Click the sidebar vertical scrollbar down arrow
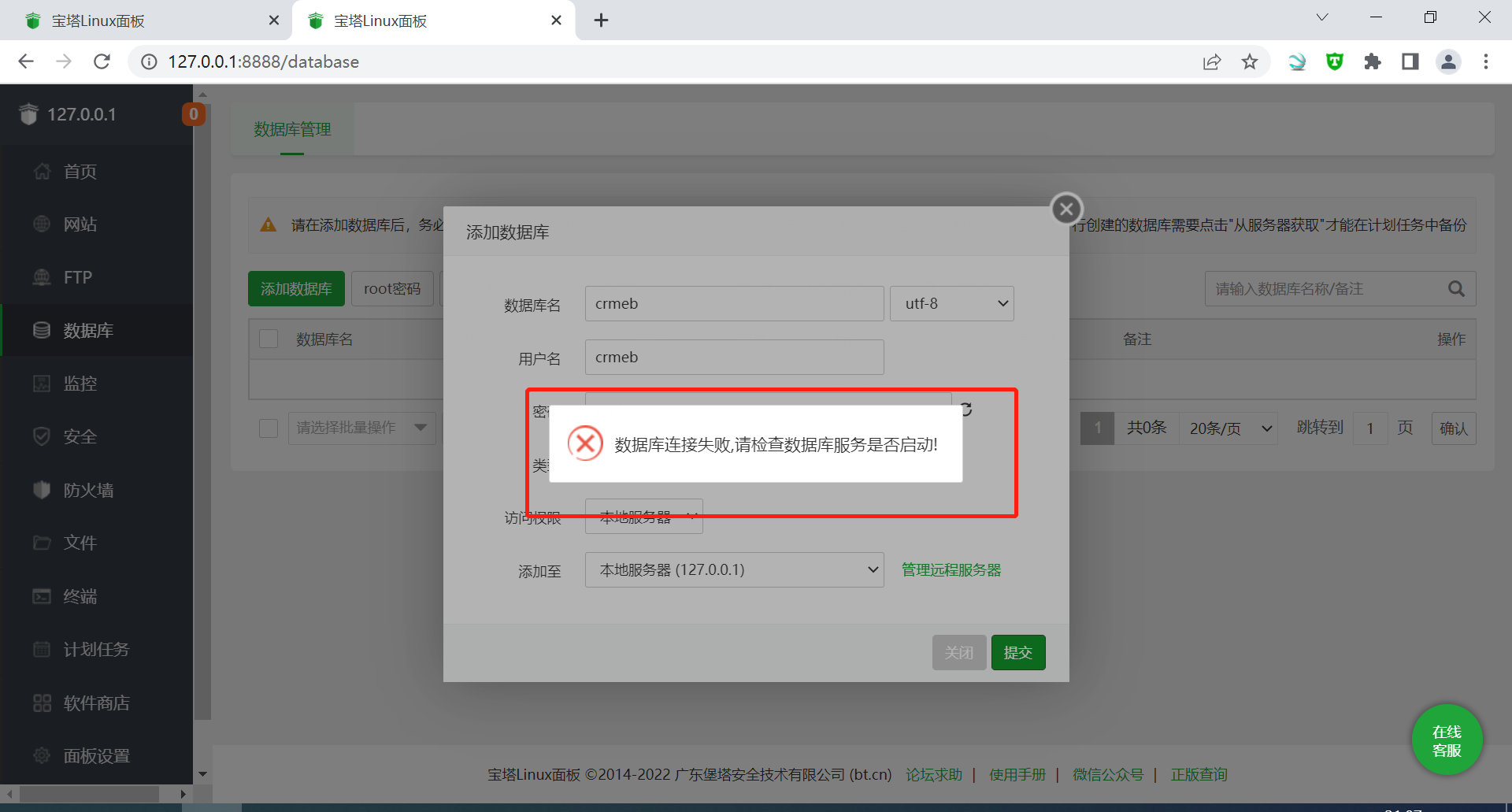Viewport: 1512px width, 812px height. (x=202, y=774)
